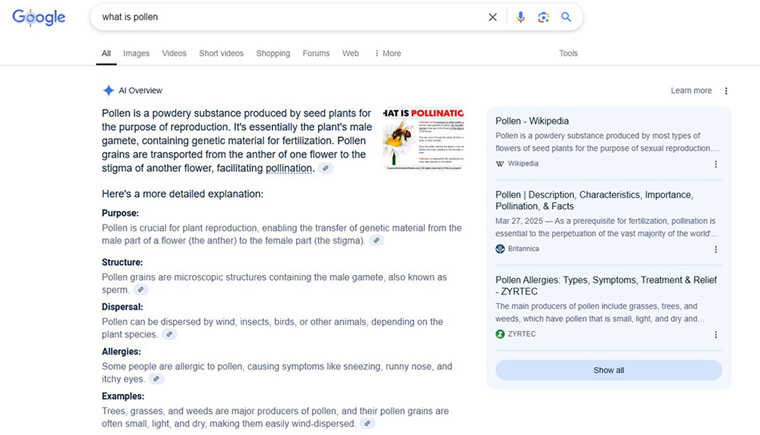Click source link icon in Examples section
760x435 pixels.
tap(368, 423)
